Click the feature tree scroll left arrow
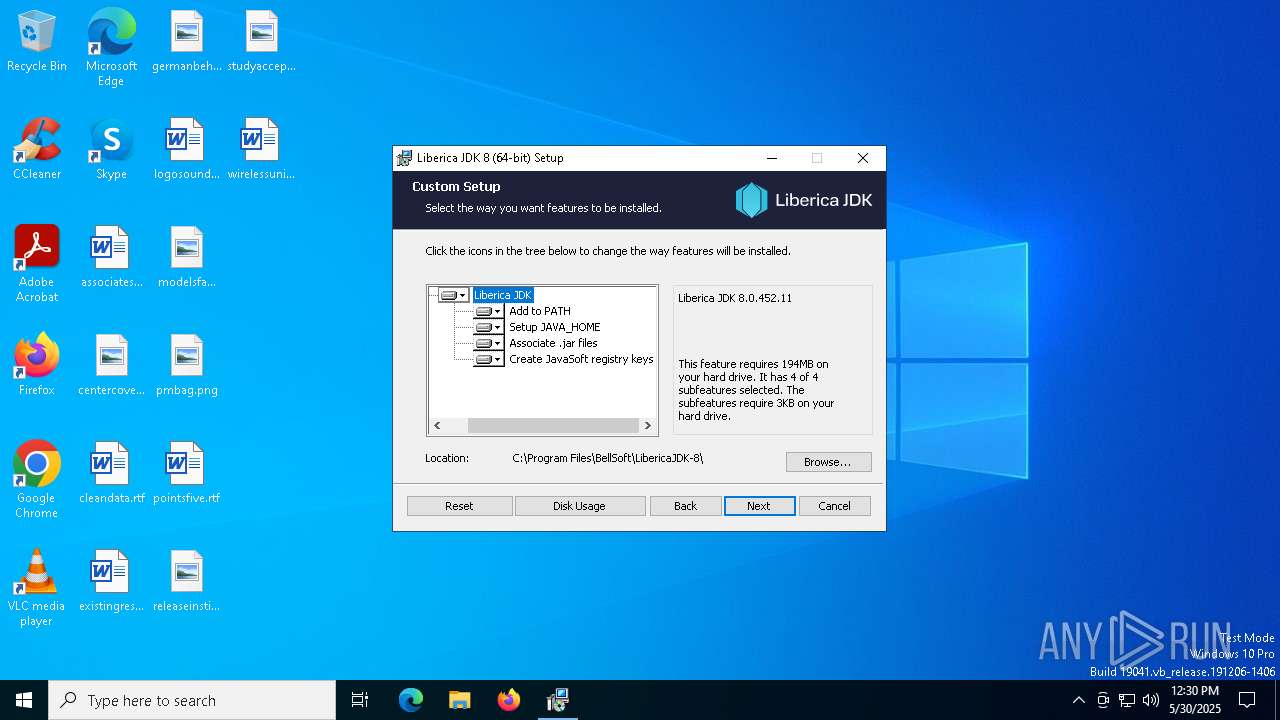Screen dimensions: 1280x720 coord(437,426)
